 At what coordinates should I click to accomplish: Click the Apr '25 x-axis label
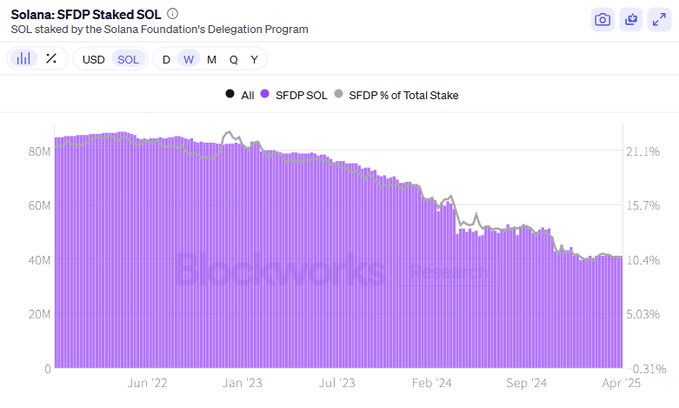[621, 383]
